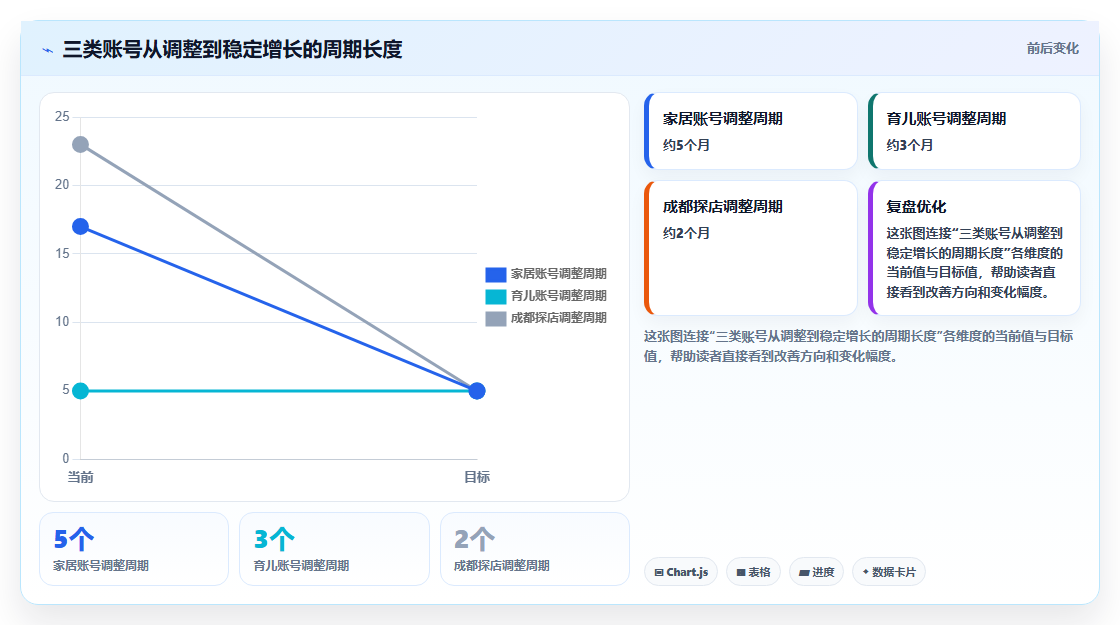Click the 数据卡片 tag

coord(889,572)
